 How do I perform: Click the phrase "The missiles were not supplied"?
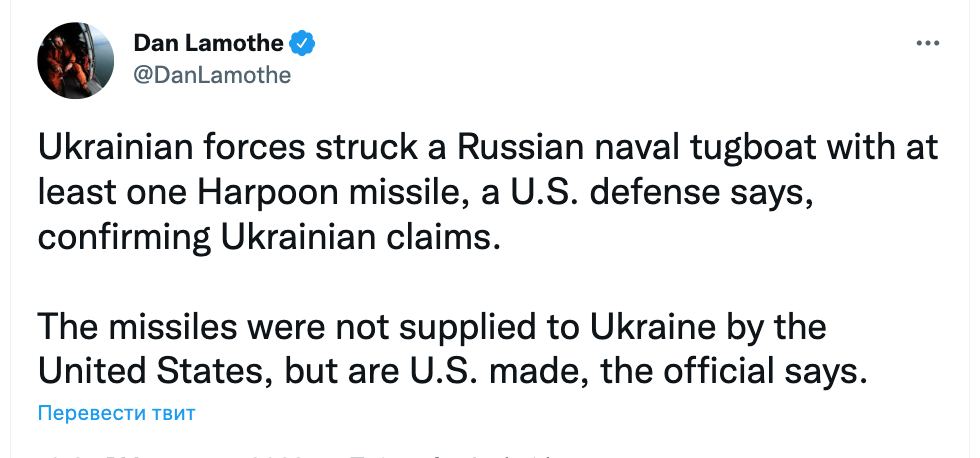pos(306,327)
